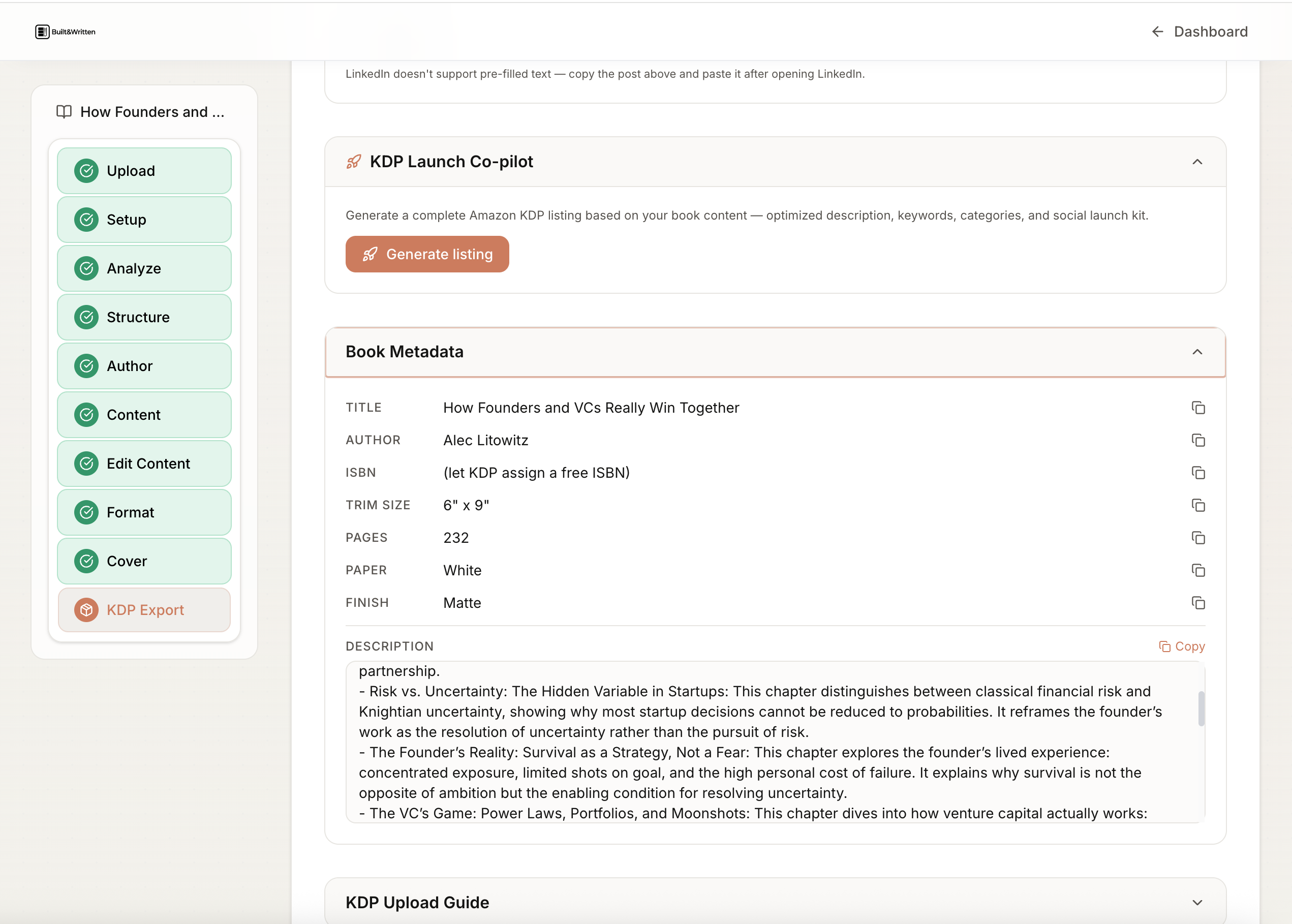Open the Format step
This screenshot has width=1292, height=924.
[144, 513]
